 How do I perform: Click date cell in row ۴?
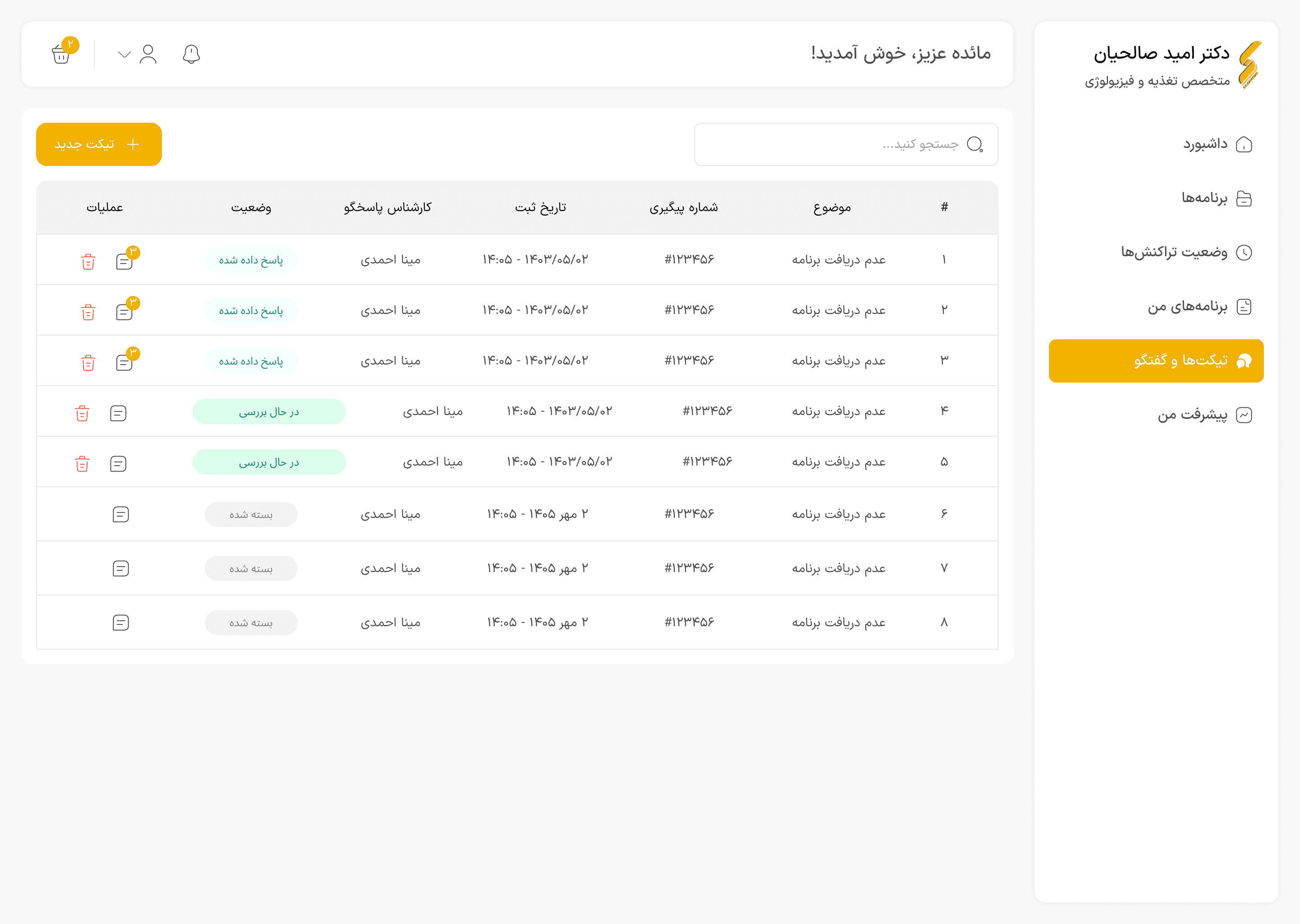(x=560, y=411)
